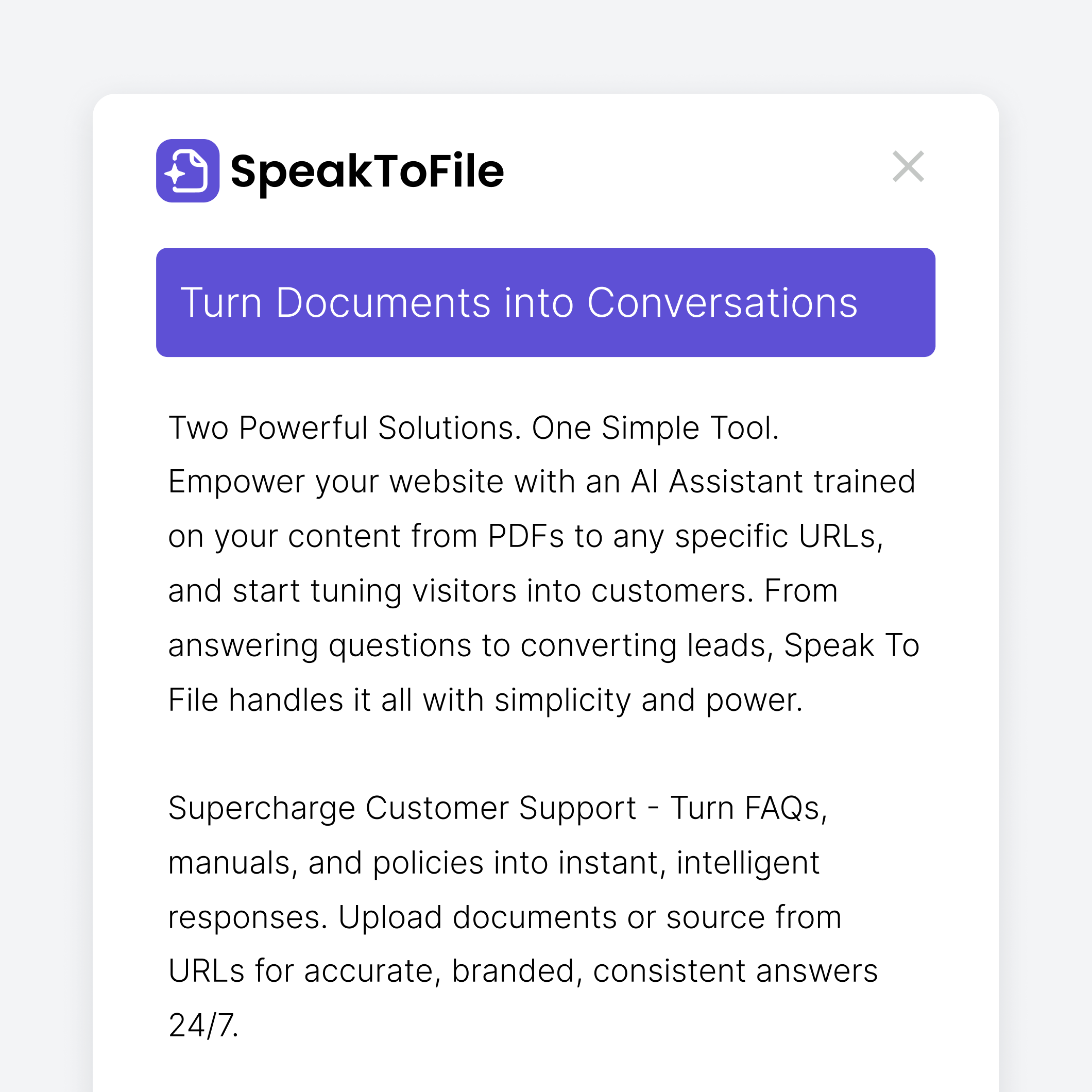Click the phrase AI Assistant trained
The image size is (1092, 1092).
point(773,482)
